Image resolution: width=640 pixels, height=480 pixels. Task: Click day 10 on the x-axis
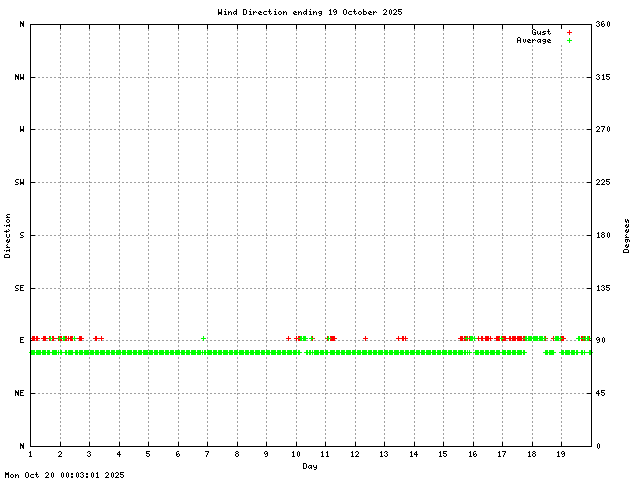296,456
